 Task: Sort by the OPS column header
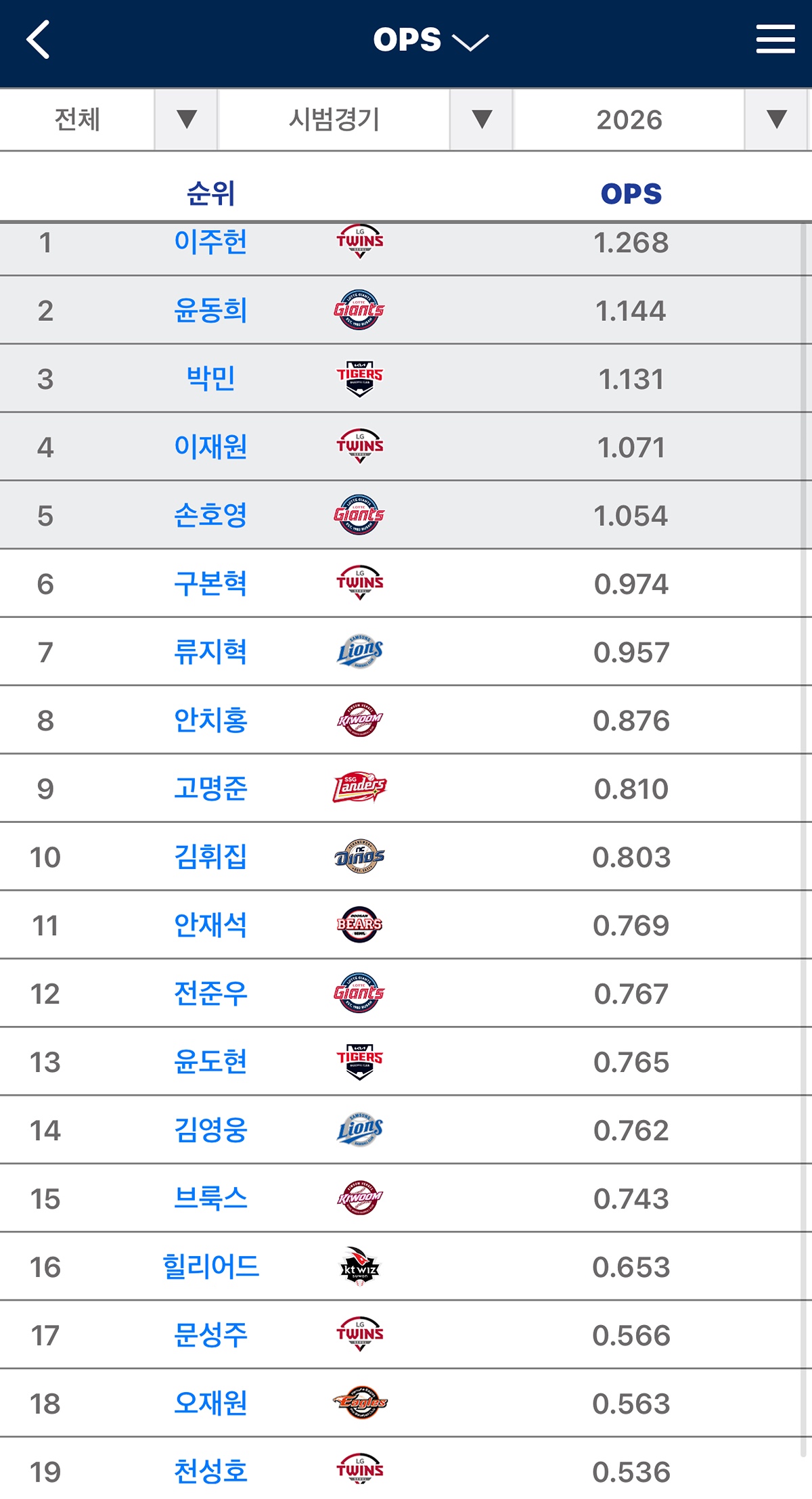[x=631, y=194]
